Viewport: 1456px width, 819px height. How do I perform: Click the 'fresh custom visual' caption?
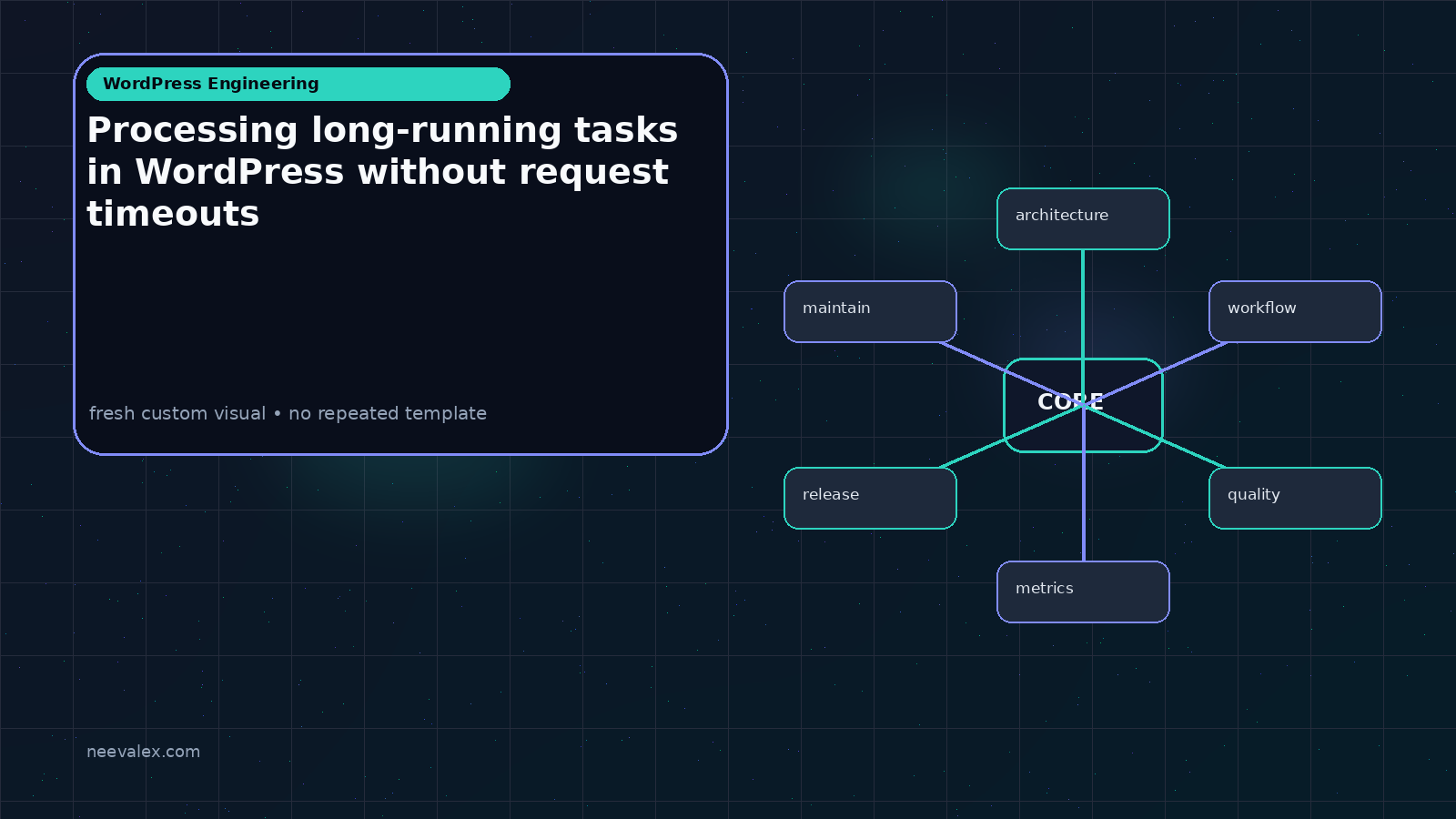click(288, 413)
